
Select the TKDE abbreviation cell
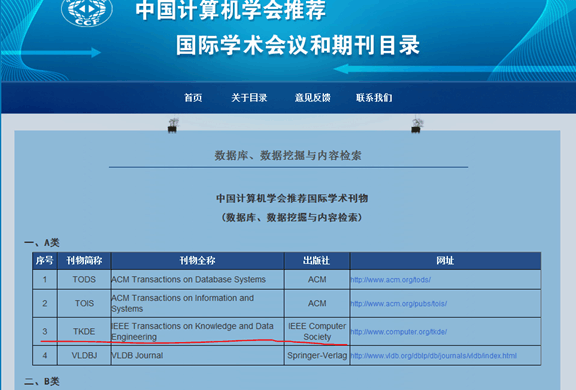pyautogui.click(x=84, y=331)
